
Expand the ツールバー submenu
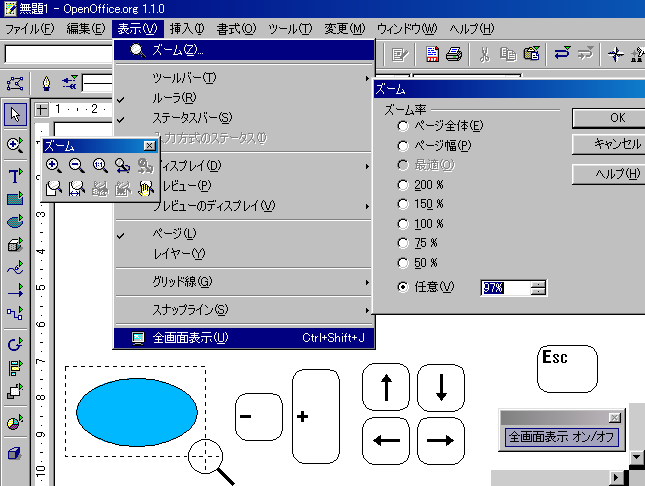pos(240,78)
